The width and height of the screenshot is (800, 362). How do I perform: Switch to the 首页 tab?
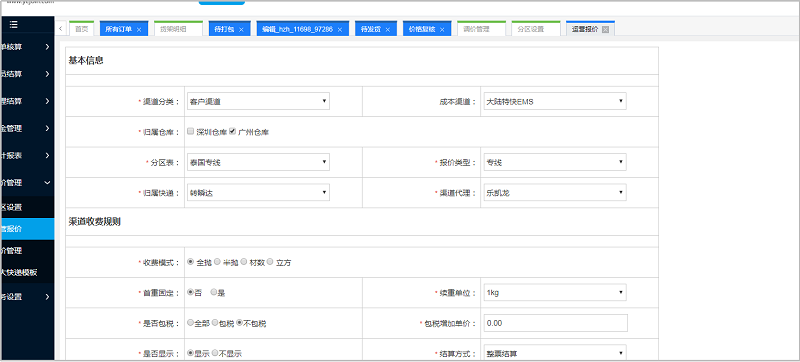[x=82, y=29]
